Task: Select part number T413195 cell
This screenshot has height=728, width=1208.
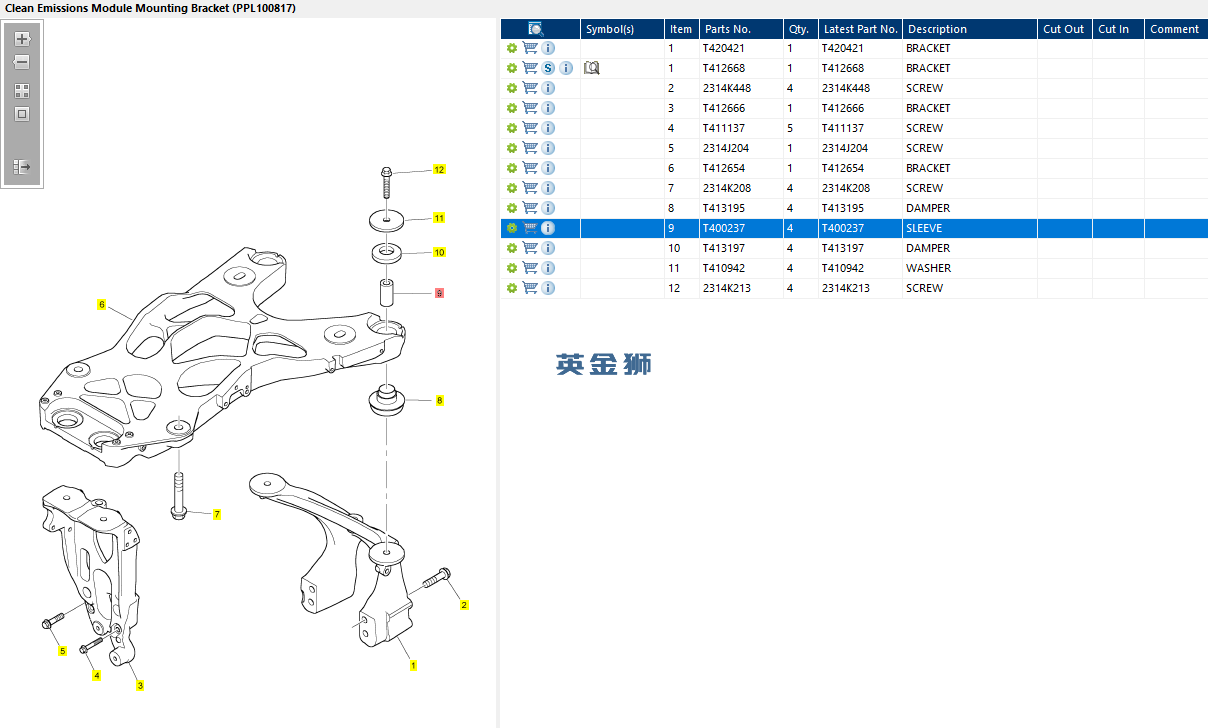Action: 741,208
